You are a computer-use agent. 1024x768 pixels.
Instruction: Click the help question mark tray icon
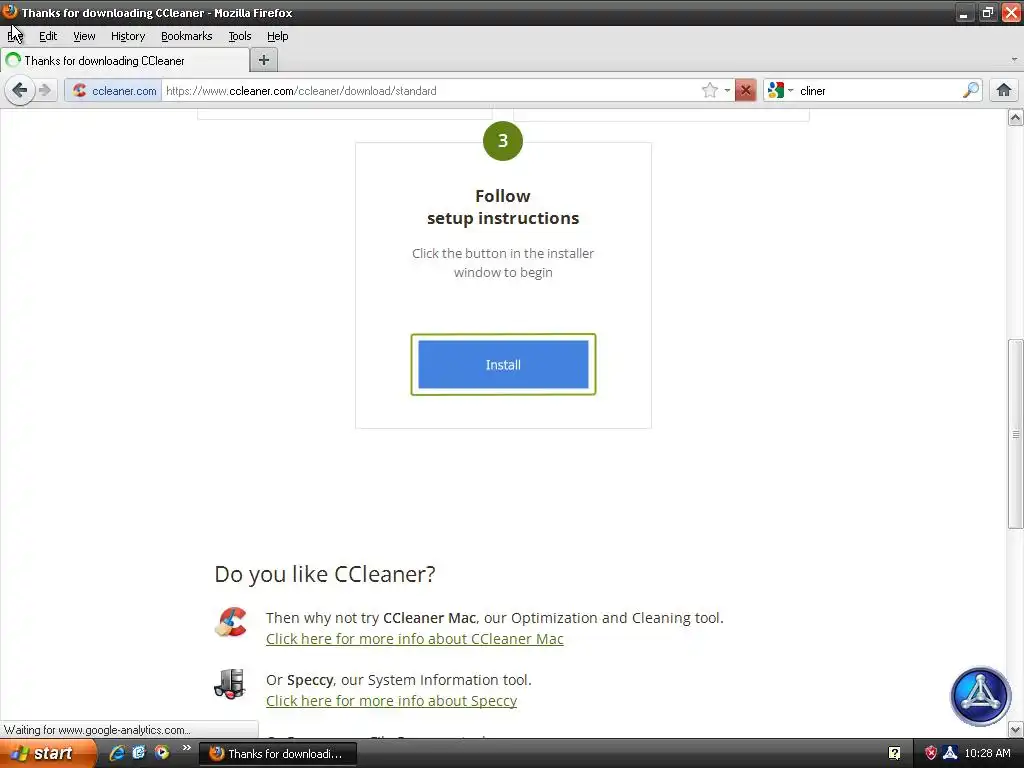click(894, 754)
